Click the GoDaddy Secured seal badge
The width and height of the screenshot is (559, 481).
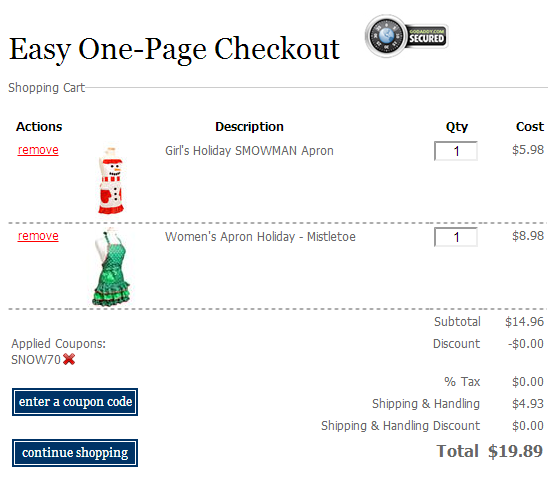click(x=406, y=36)
